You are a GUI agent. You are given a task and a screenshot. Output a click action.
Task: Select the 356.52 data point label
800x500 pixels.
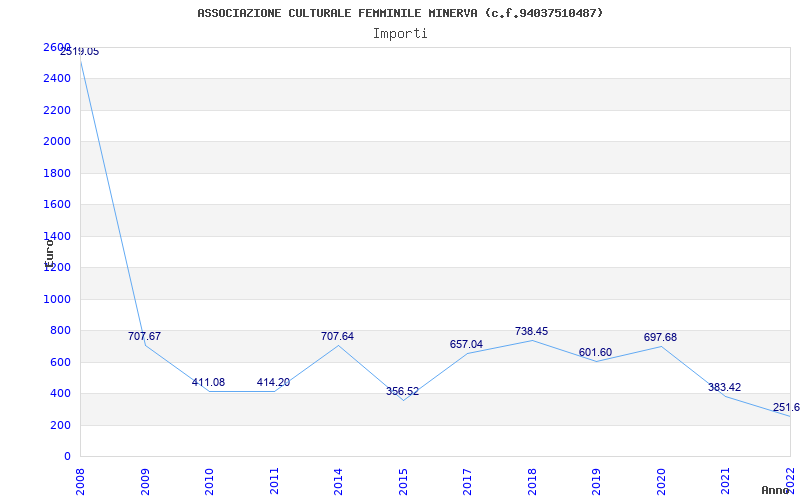coord(402,391)
